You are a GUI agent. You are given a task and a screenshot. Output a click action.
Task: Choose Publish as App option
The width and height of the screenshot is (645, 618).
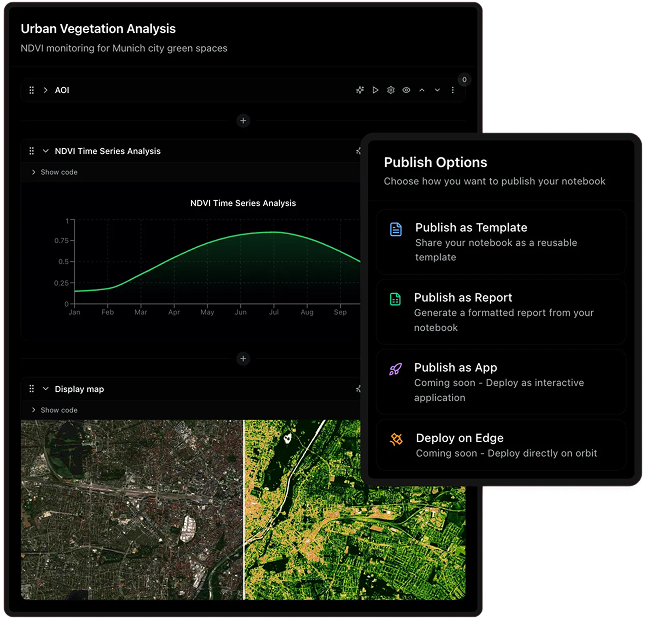click(502, 381)
